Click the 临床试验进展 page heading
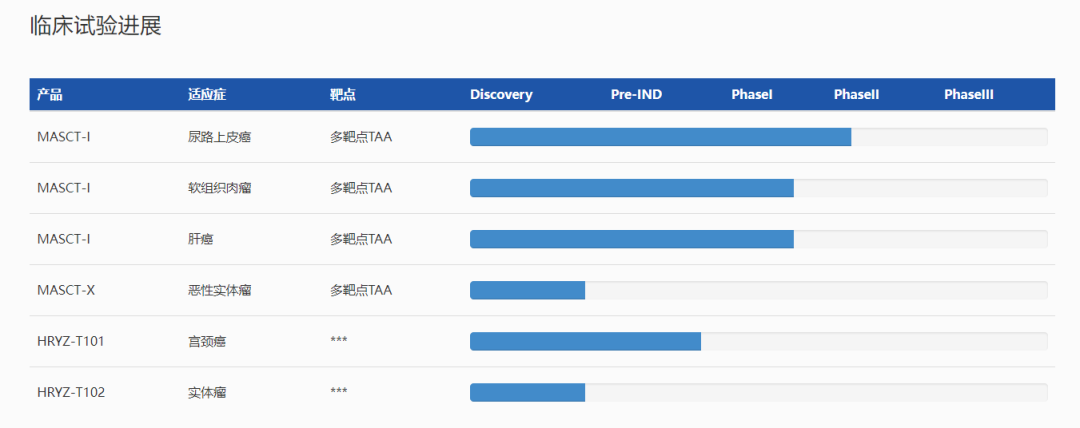Image resolution: width=1080 pixels, height=428 pixels. pos(96,26)
